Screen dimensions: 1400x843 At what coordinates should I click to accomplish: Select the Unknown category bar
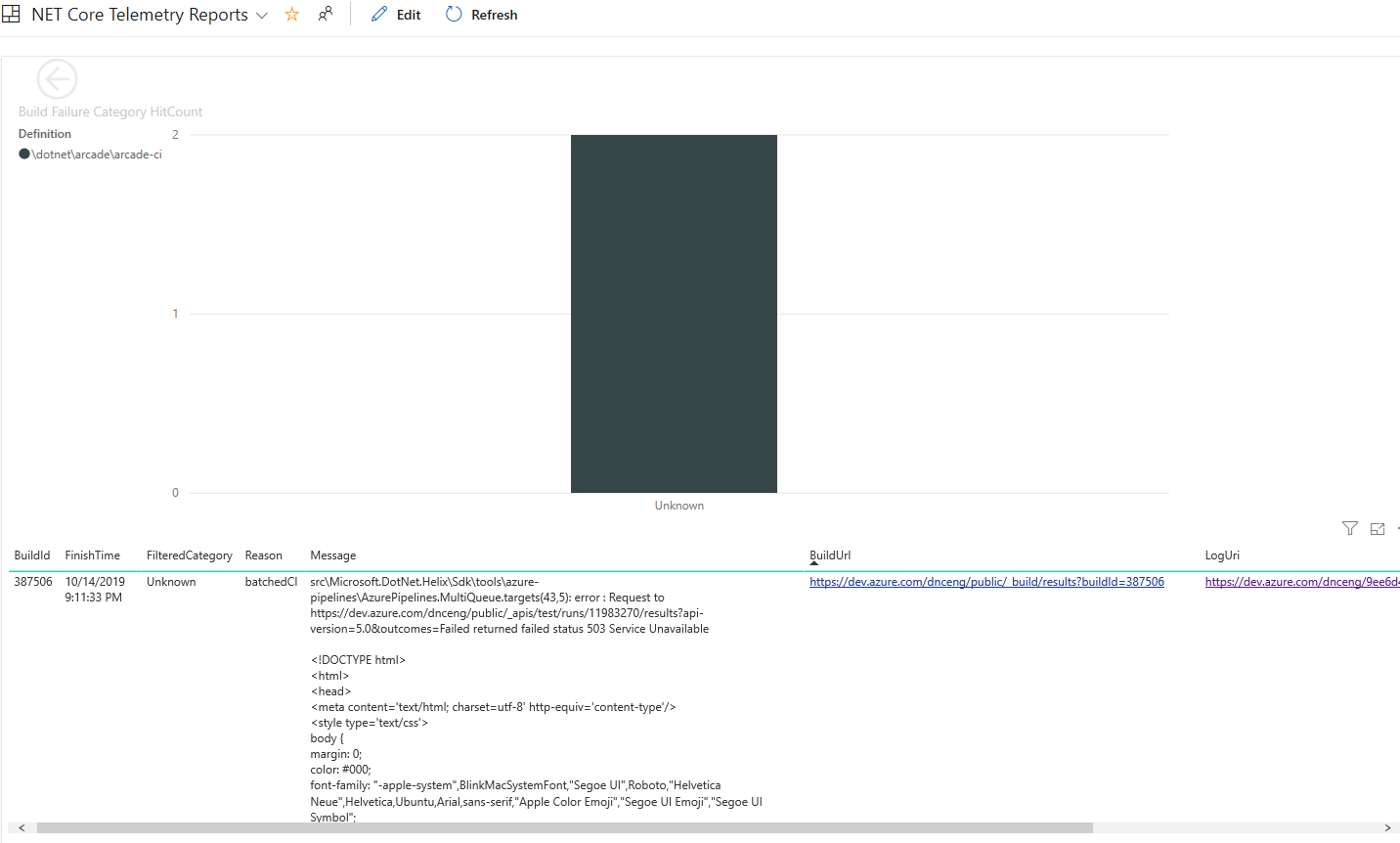pyautogui.click(x=674, y=313)
